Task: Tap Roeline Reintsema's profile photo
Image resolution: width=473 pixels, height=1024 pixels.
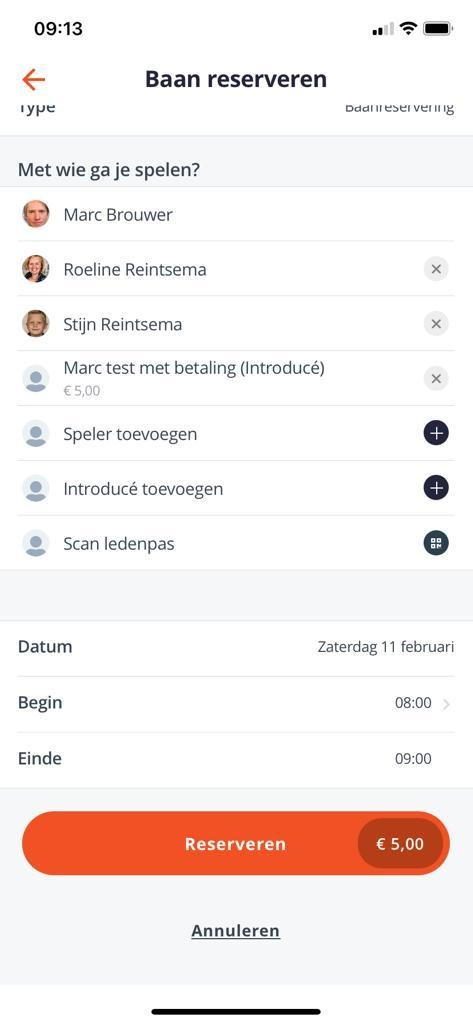Action: (x=36, y=269)
